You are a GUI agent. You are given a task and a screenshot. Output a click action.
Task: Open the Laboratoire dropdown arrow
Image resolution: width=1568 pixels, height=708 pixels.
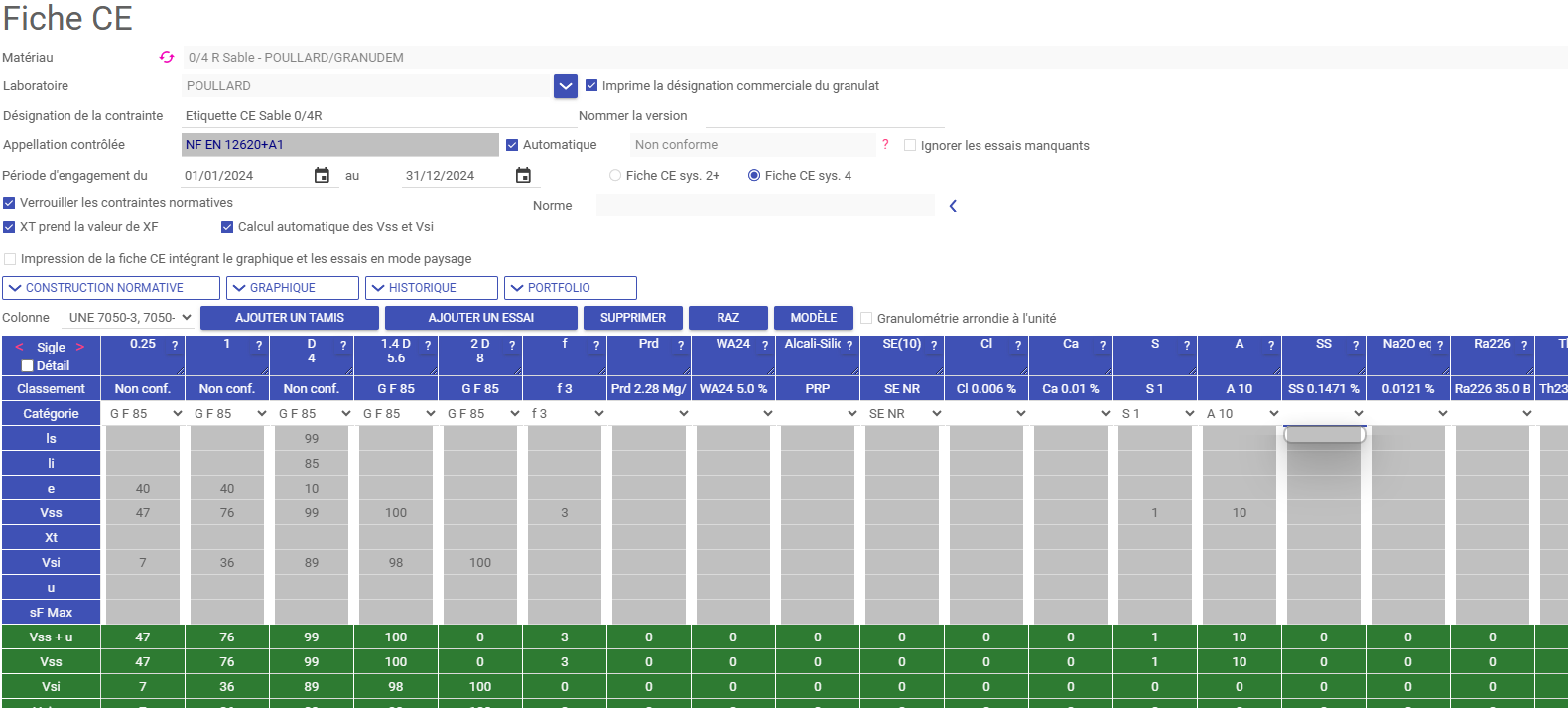(565, 86)
